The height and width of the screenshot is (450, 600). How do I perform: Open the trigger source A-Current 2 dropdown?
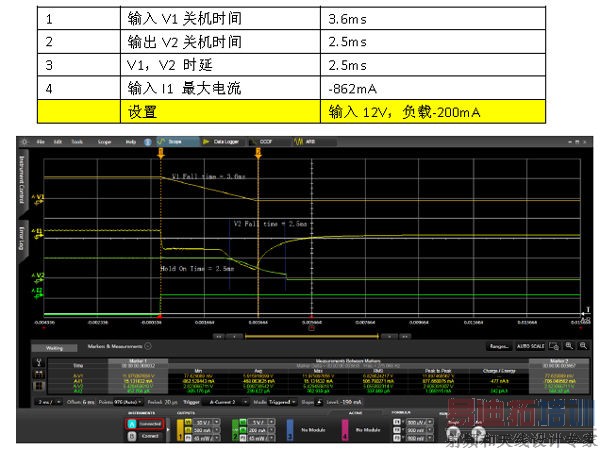tap(226, 402)
